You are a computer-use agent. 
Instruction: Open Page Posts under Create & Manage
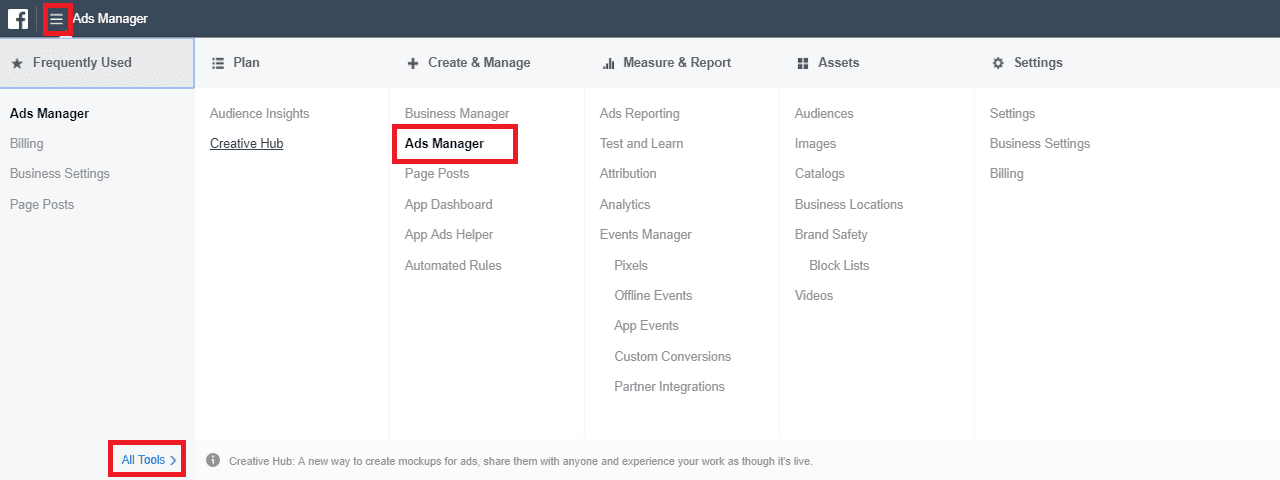[437, 173]
